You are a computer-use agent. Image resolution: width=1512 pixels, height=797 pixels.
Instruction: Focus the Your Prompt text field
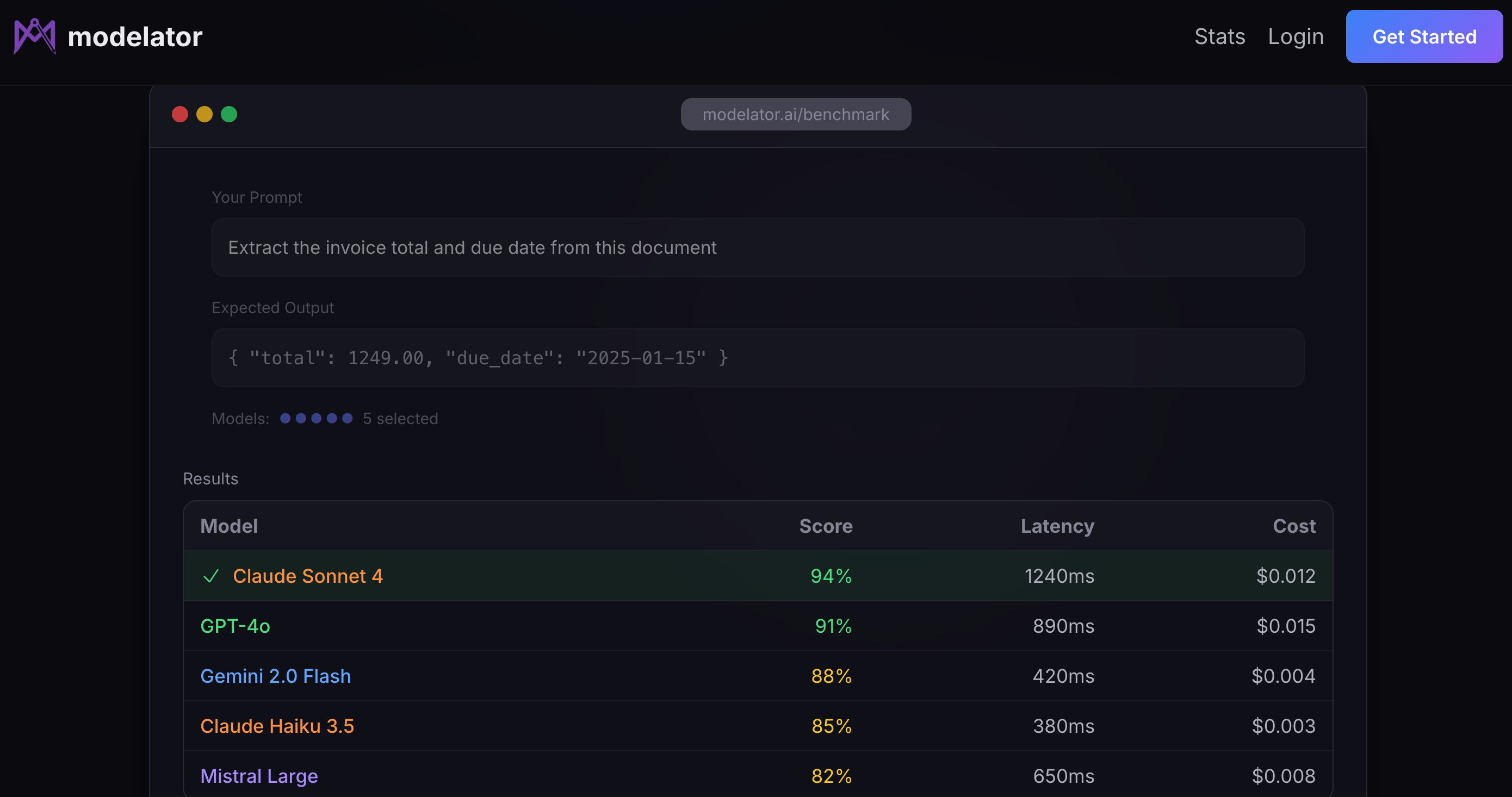coord(757,247)
